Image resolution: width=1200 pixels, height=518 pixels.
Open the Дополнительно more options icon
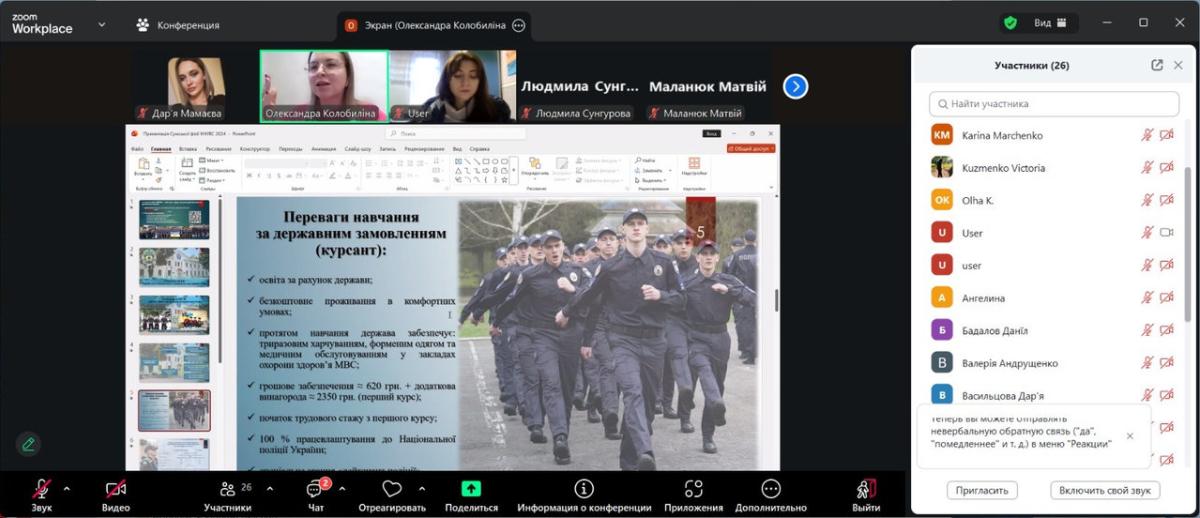[770, 489]
